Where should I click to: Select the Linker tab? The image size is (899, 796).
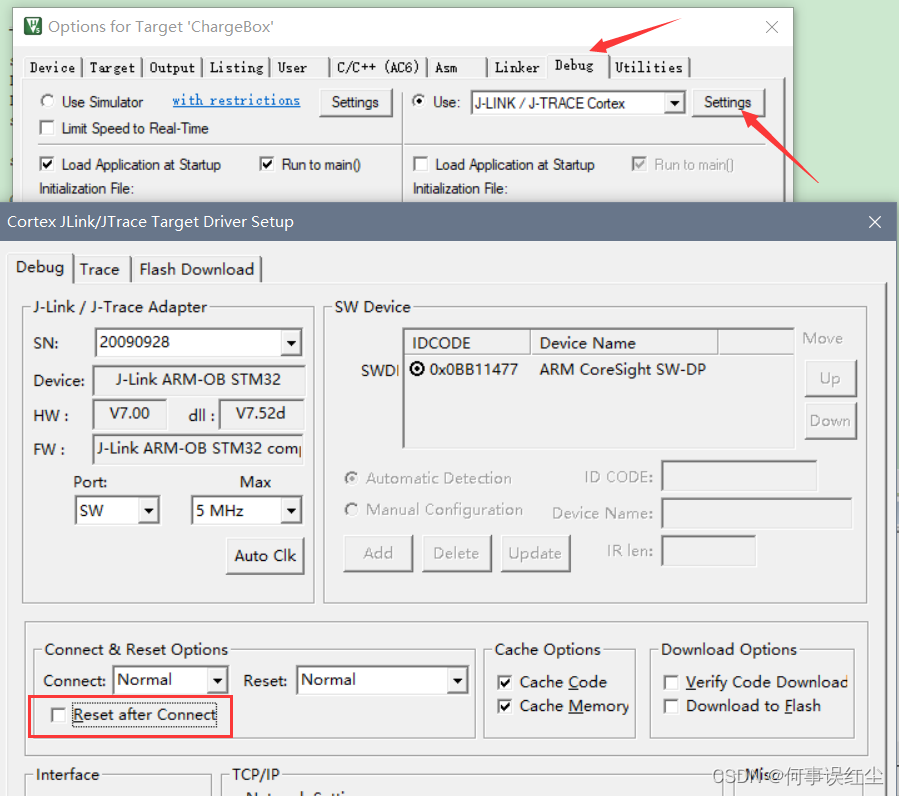517,68
